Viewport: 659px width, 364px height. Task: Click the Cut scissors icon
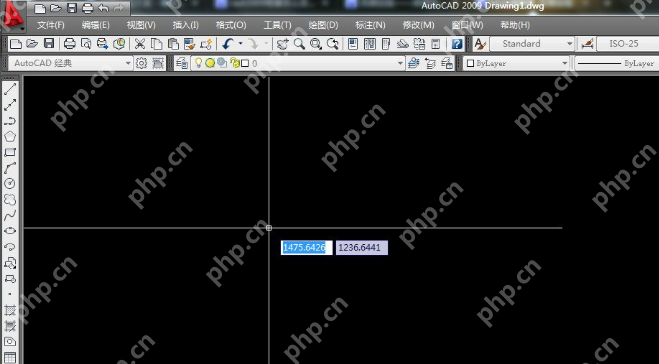pyautogui.click(x=140, y=44)
